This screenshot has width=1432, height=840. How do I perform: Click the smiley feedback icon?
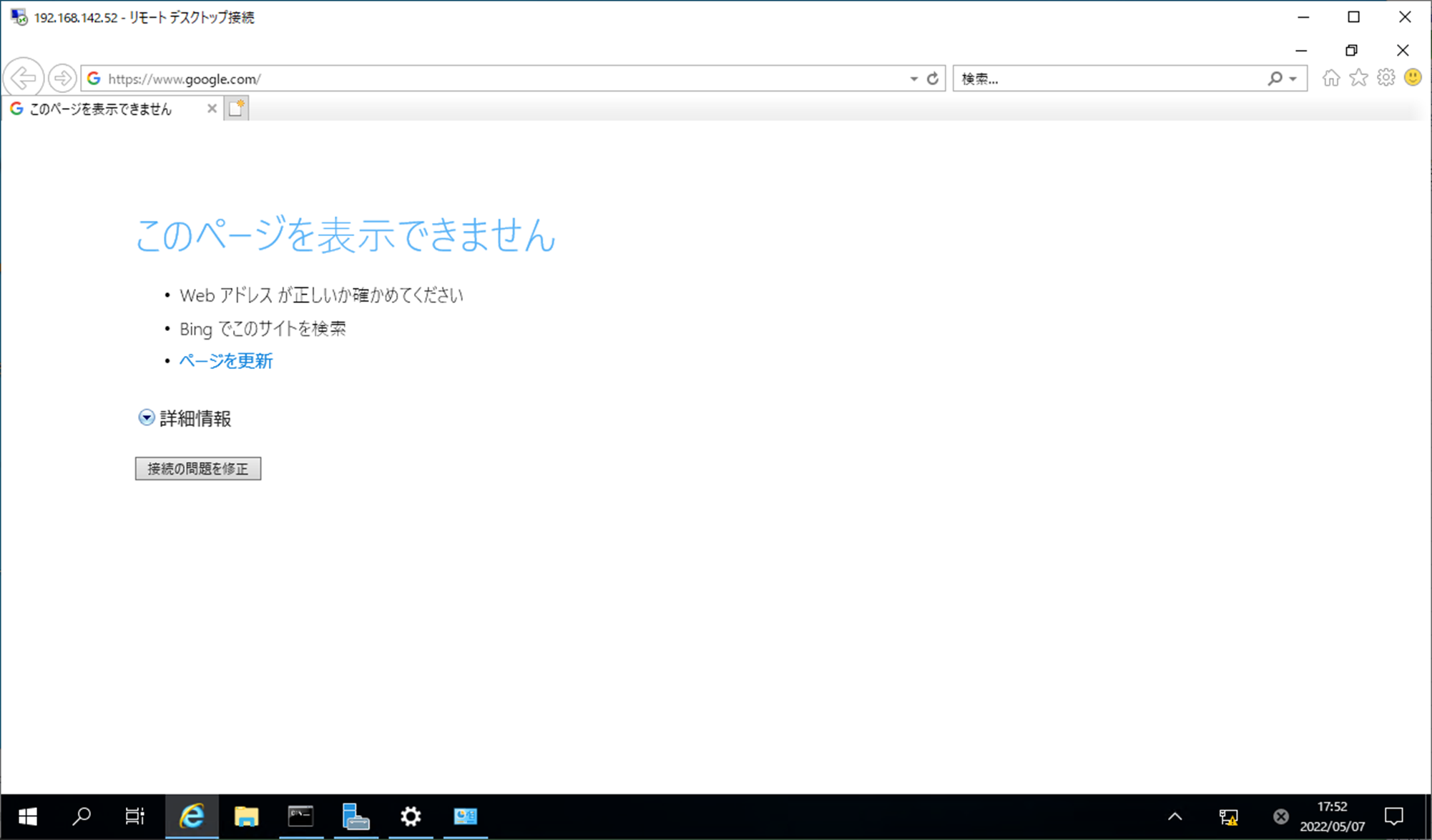point(1413,77)
